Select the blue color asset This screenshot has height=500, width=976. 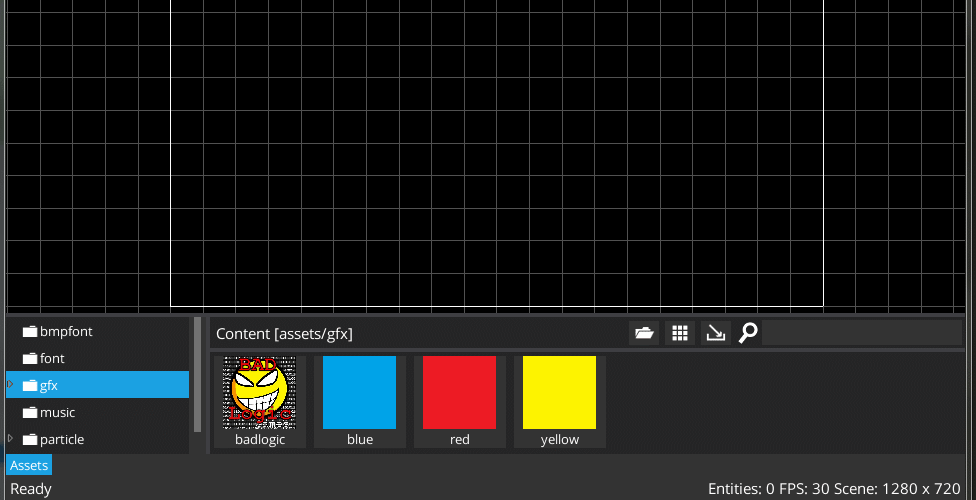(x=360, y=402)
